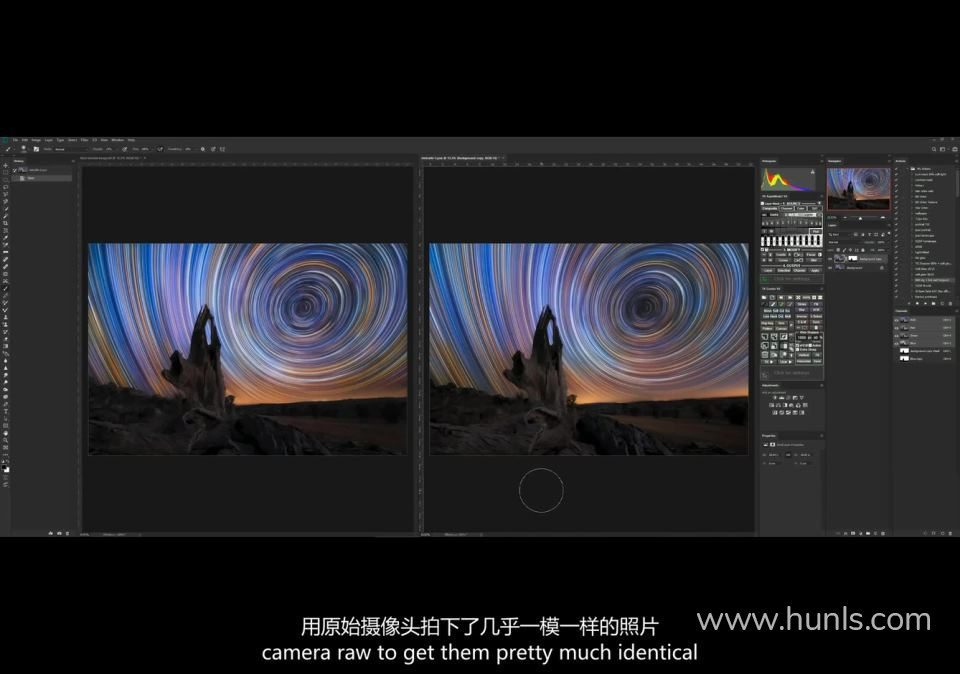Create new document from current state

51,533
